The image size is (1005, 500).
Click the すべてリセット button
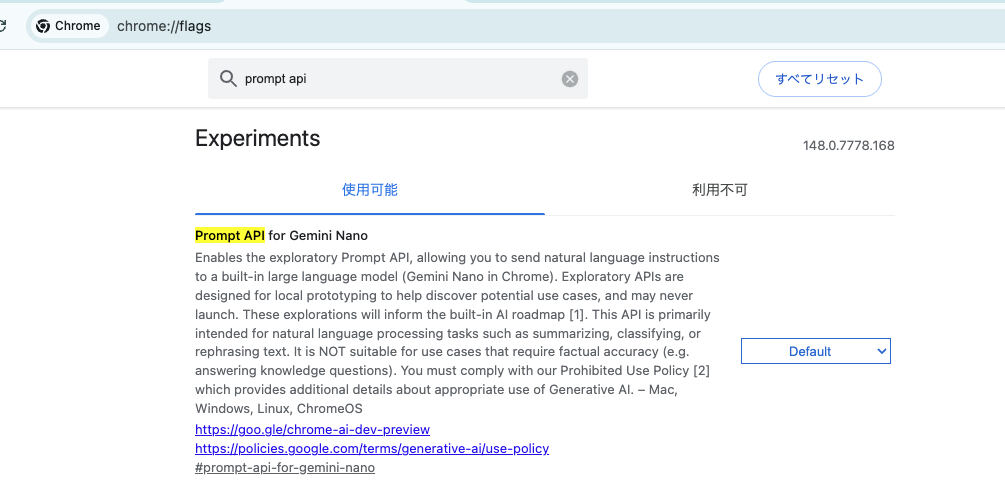pos(820,79)
